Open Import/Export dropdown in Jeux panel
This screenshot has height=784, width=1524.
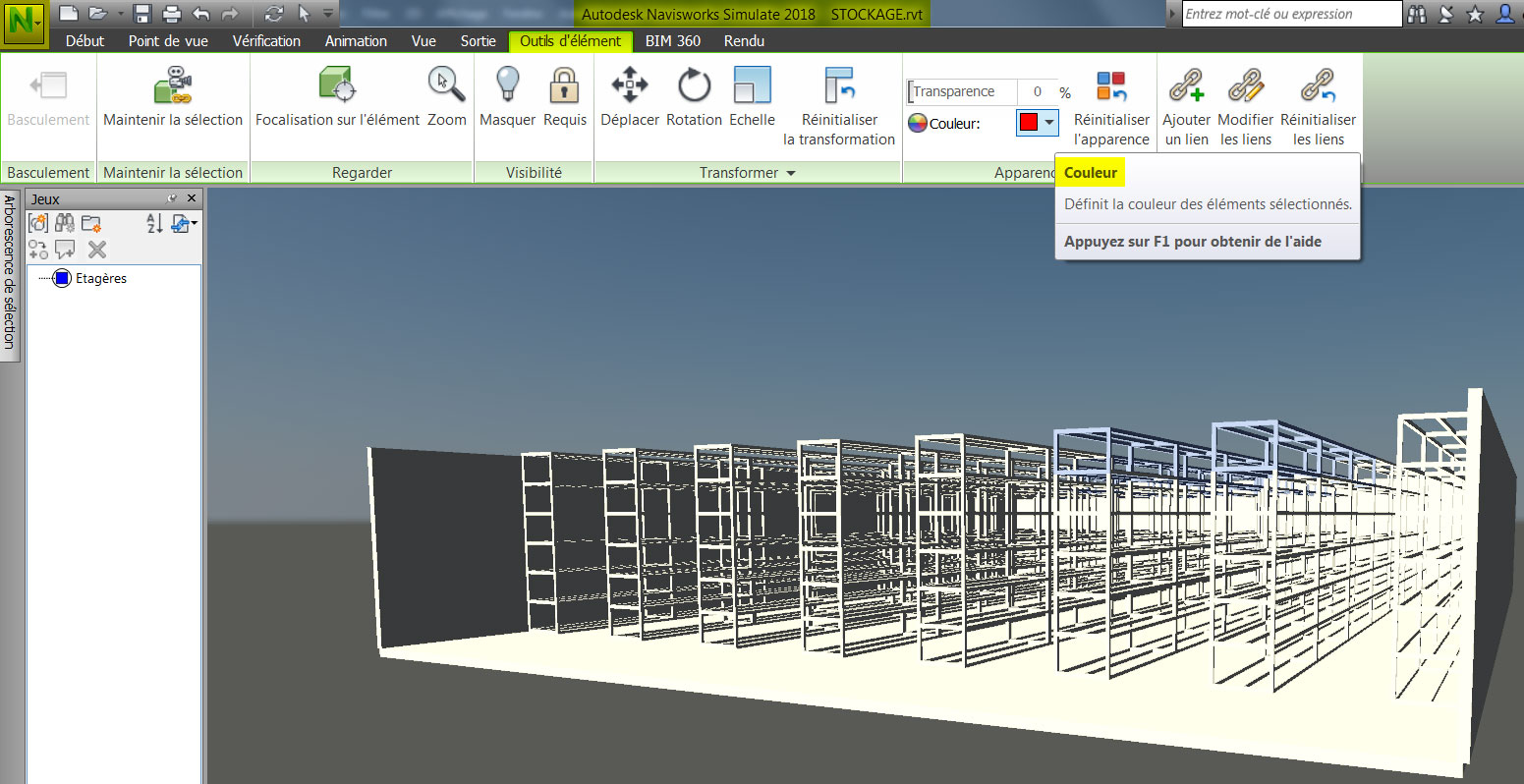[x=184, y=224]
